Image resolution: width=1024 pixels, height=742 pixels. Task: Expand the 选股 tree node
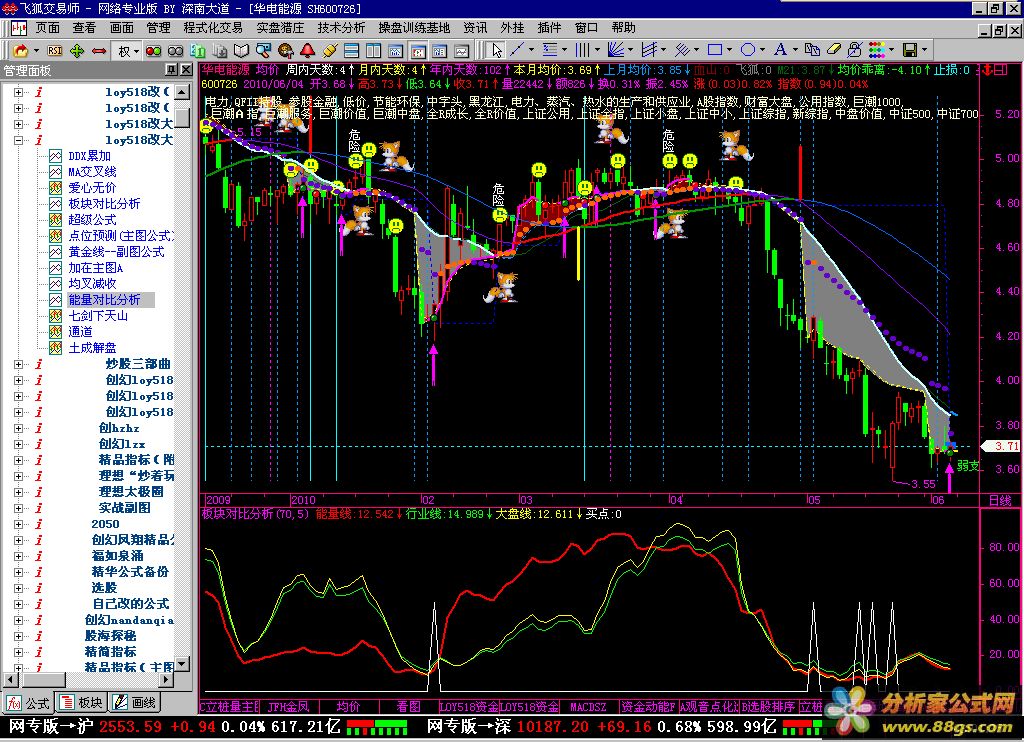(x=18, y=589)
